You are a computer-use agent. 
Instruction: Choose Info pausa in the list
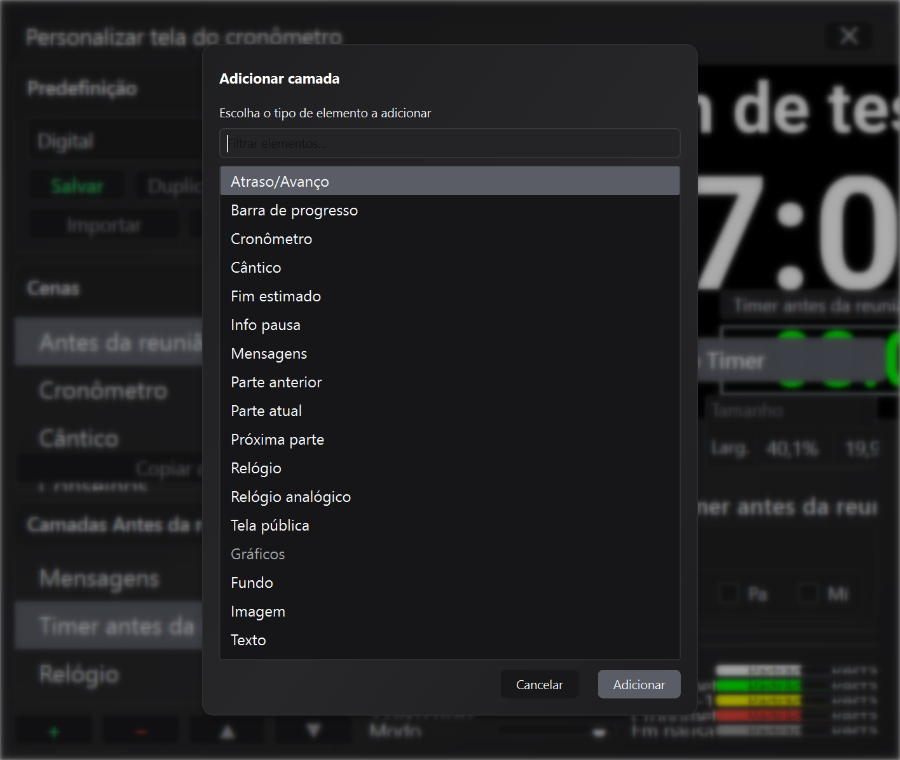point(449,325)
